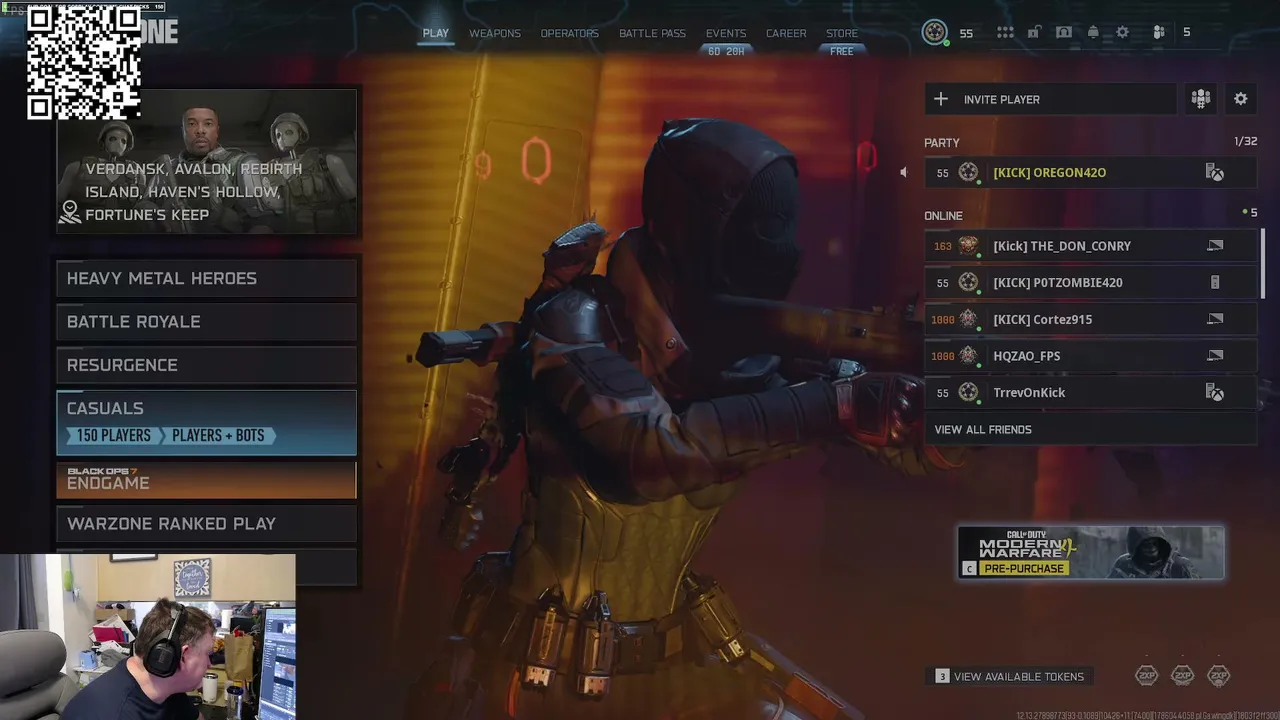1280x720 pixels.
Task: Activate the last 2XP token icon
Action: pos(1218,676)
